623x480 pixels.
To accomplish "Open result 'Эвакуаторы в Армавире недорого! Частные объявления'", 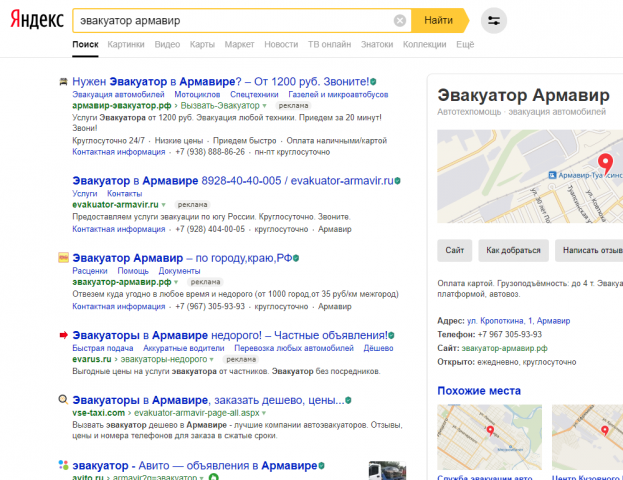I will click(x=230, y=335).
